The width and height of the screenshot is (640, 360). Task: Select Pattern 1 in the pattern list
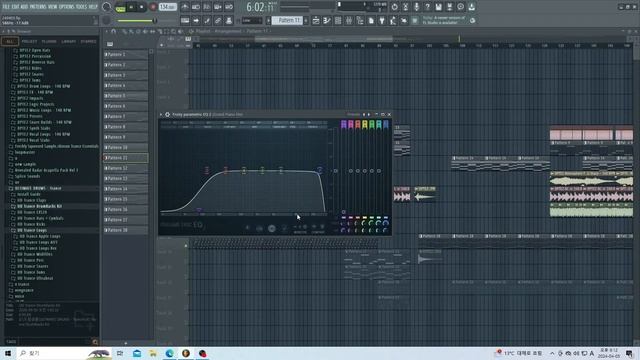tap(126, 54)
